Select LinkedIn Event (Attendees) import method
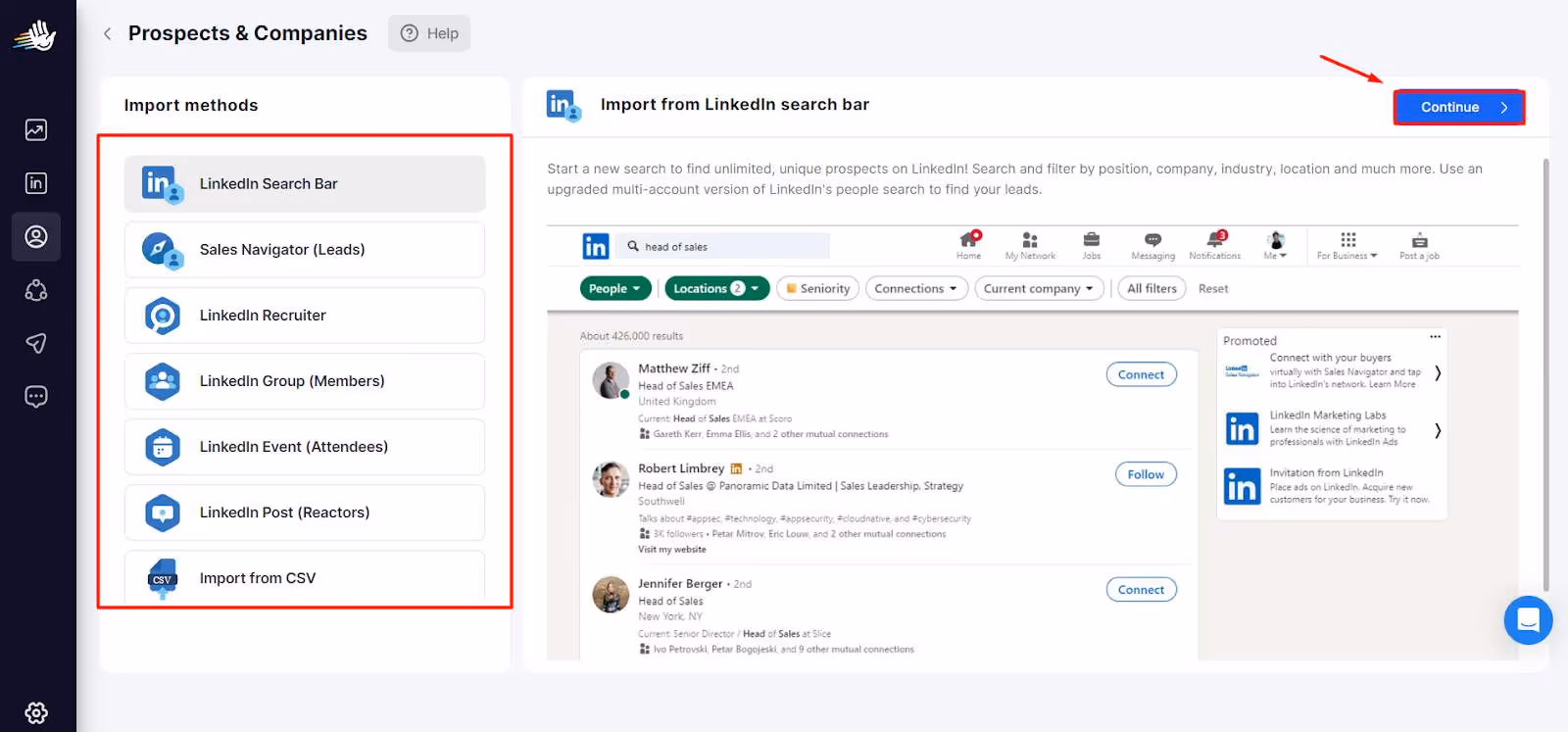This screenshot has height=732, width=1568. (x=305, y=447)
